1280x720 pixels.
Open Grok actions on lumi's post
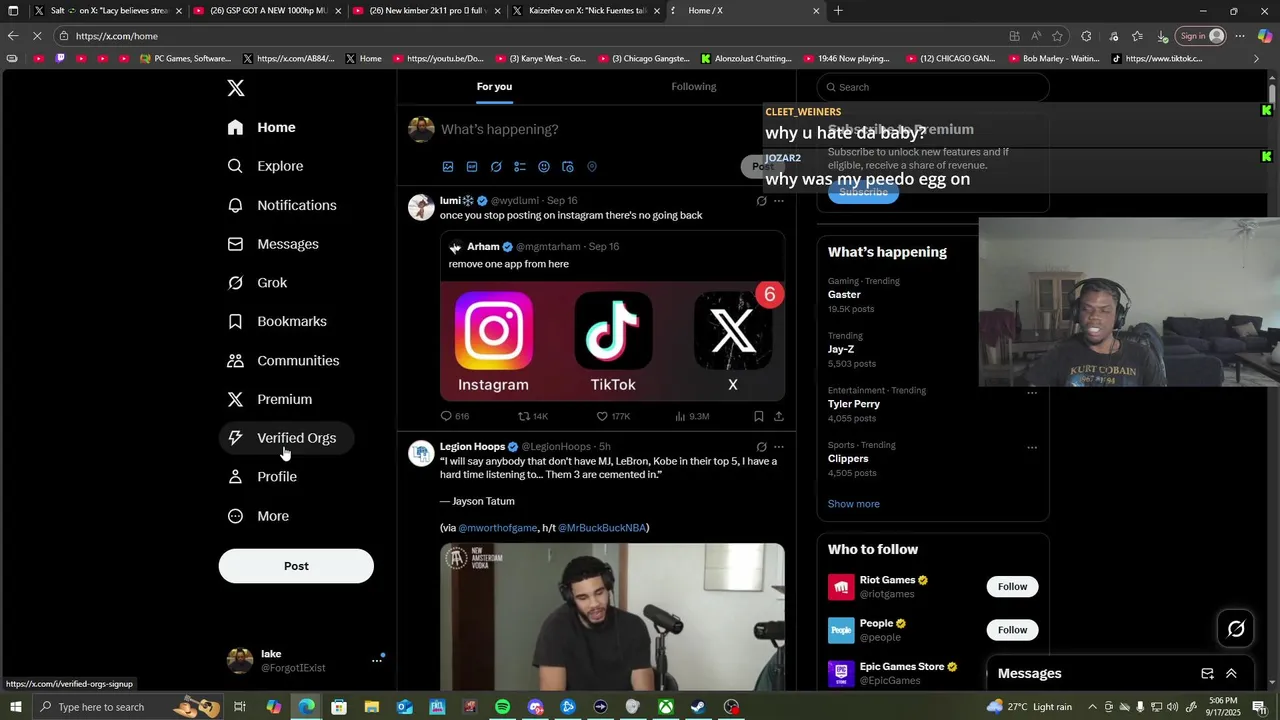[761, 201]
